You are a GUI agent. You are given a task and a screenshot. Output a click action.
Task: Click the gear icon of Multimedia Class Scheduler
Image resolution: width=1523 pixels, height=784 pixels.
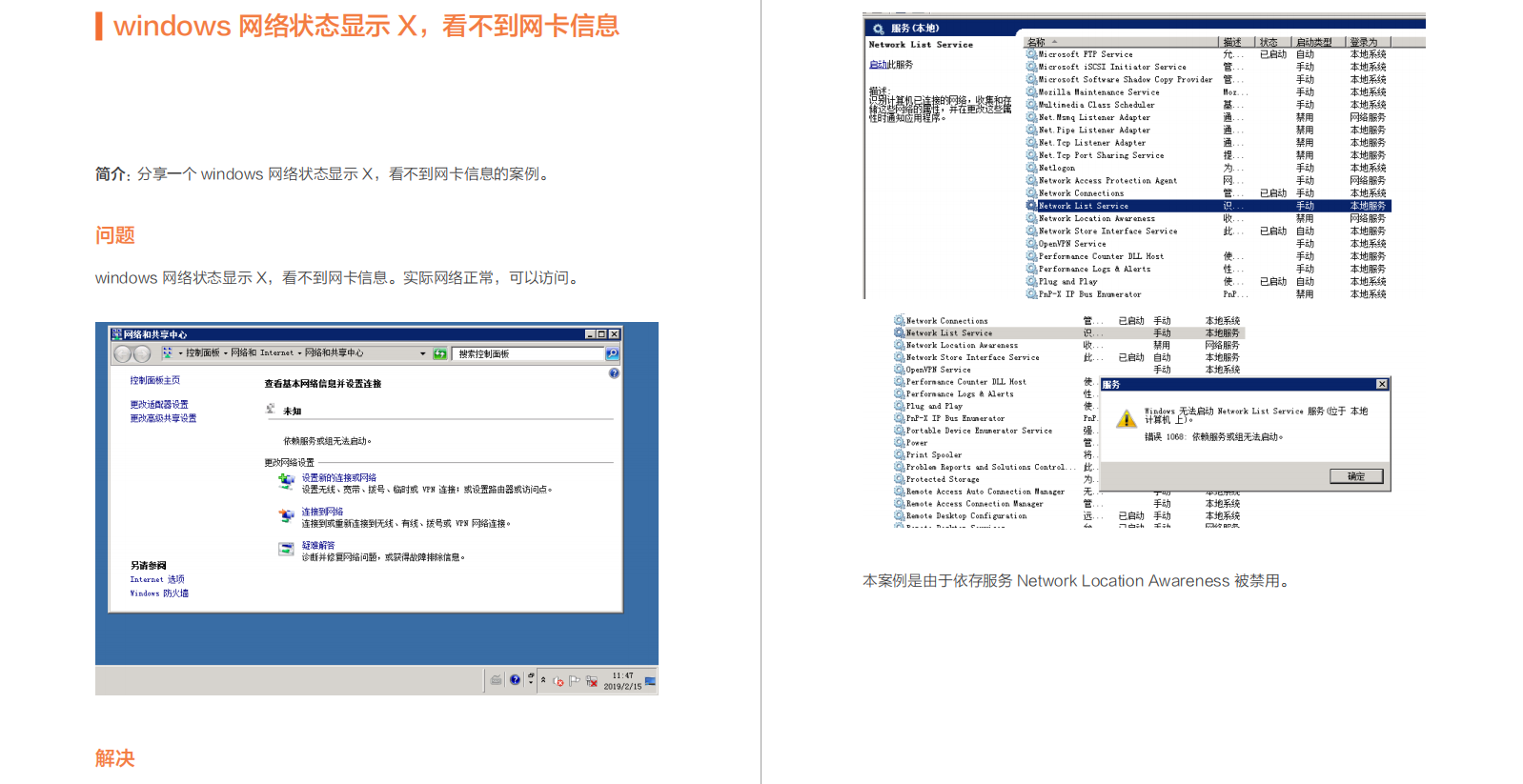pyautogui.click(x=1031, y=105)
